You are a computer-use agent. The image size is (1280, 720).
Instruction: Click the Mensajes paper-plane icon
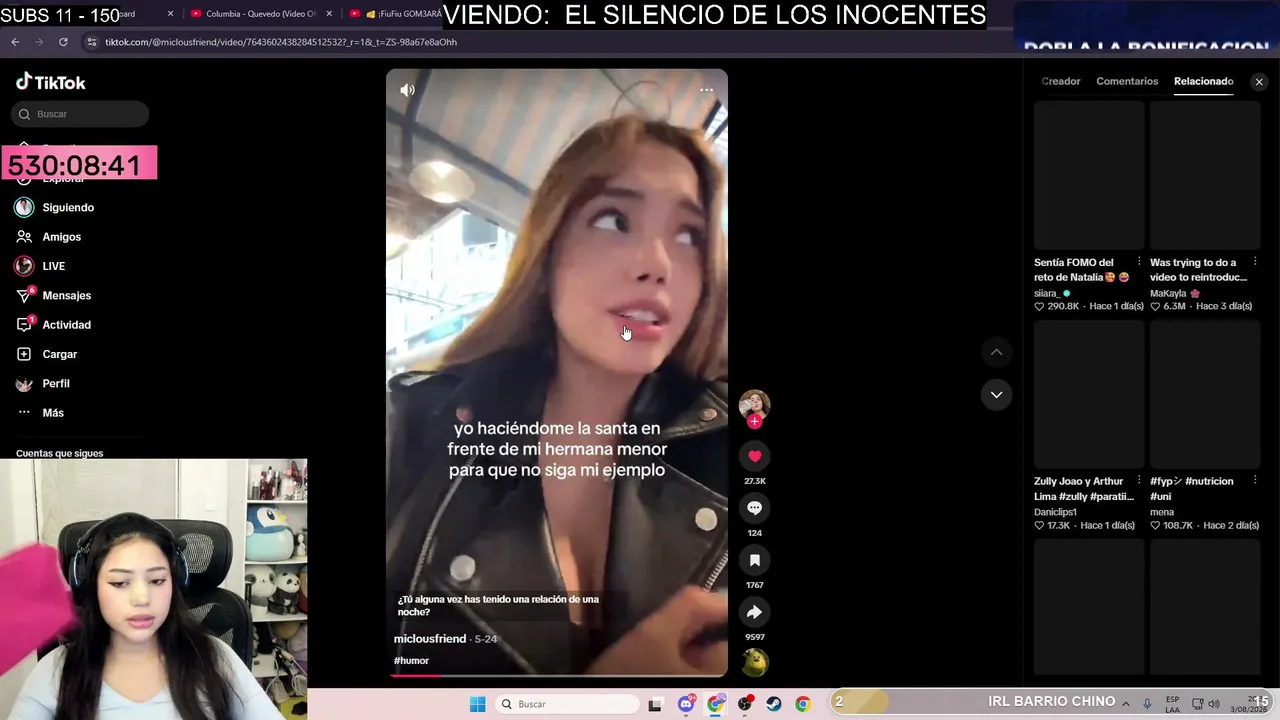24,295
